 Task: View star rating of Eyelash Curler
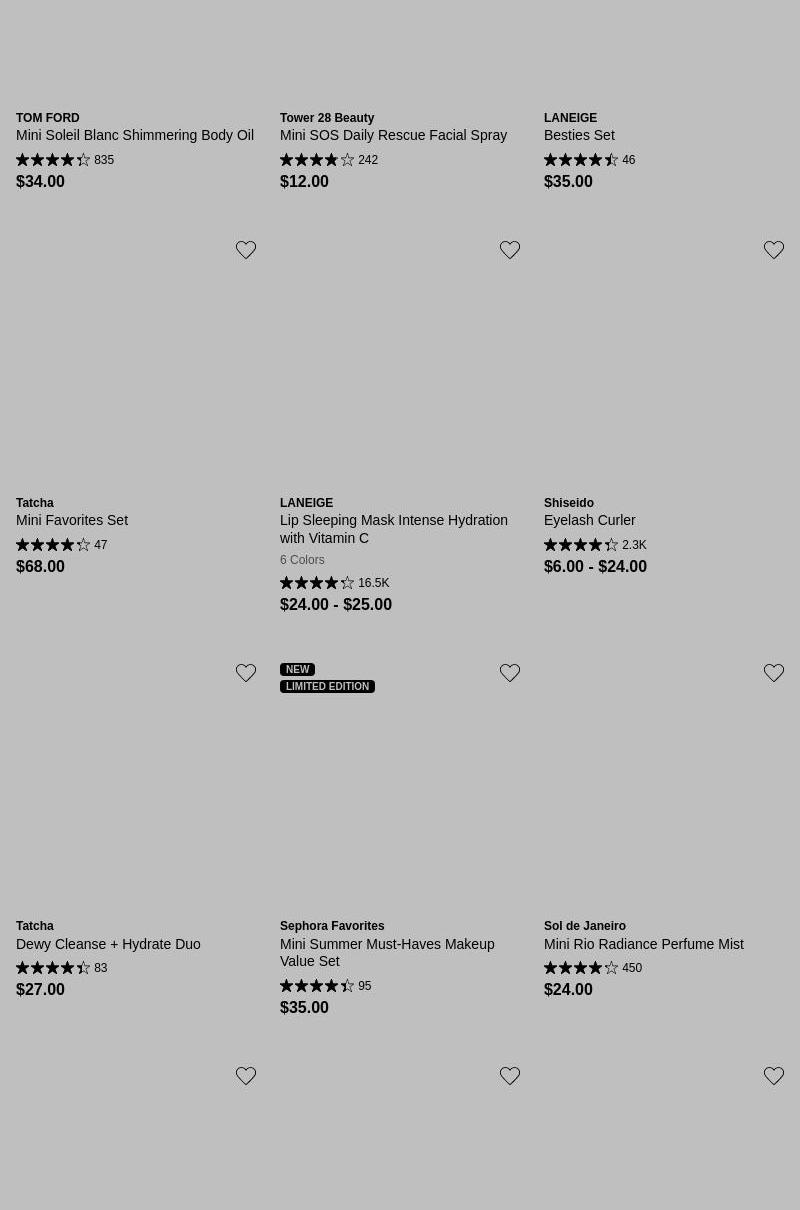tap(581, 545)
